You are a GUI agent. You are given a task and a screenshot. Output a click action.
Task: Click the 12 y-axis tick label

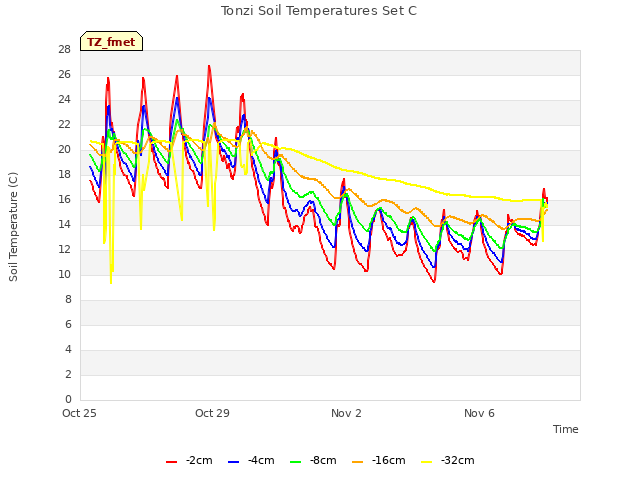coord(64,249)
